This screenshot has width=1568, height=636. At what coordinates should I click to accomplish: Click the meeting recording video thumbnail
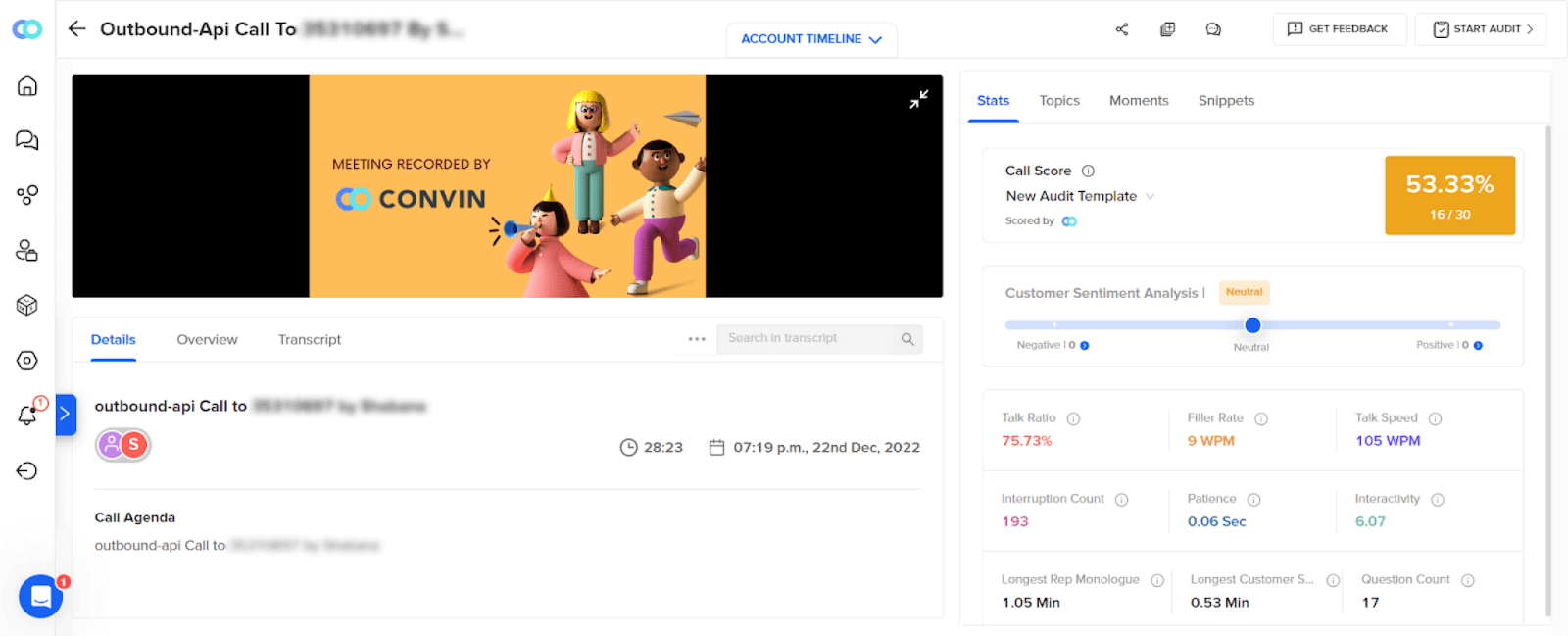point(508,186)
